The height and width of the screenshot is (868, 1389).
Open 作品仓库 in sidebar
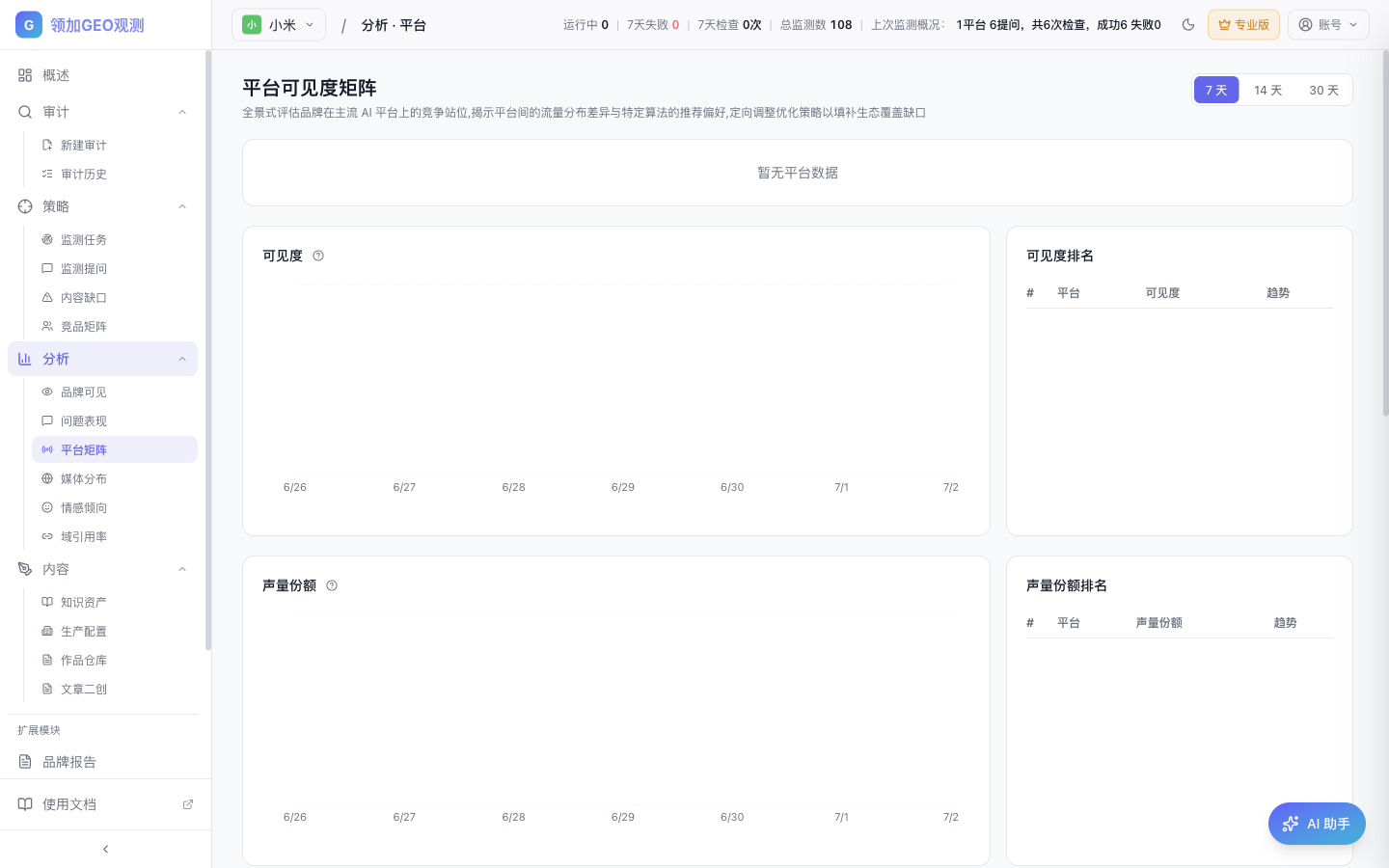coord(115,660)
